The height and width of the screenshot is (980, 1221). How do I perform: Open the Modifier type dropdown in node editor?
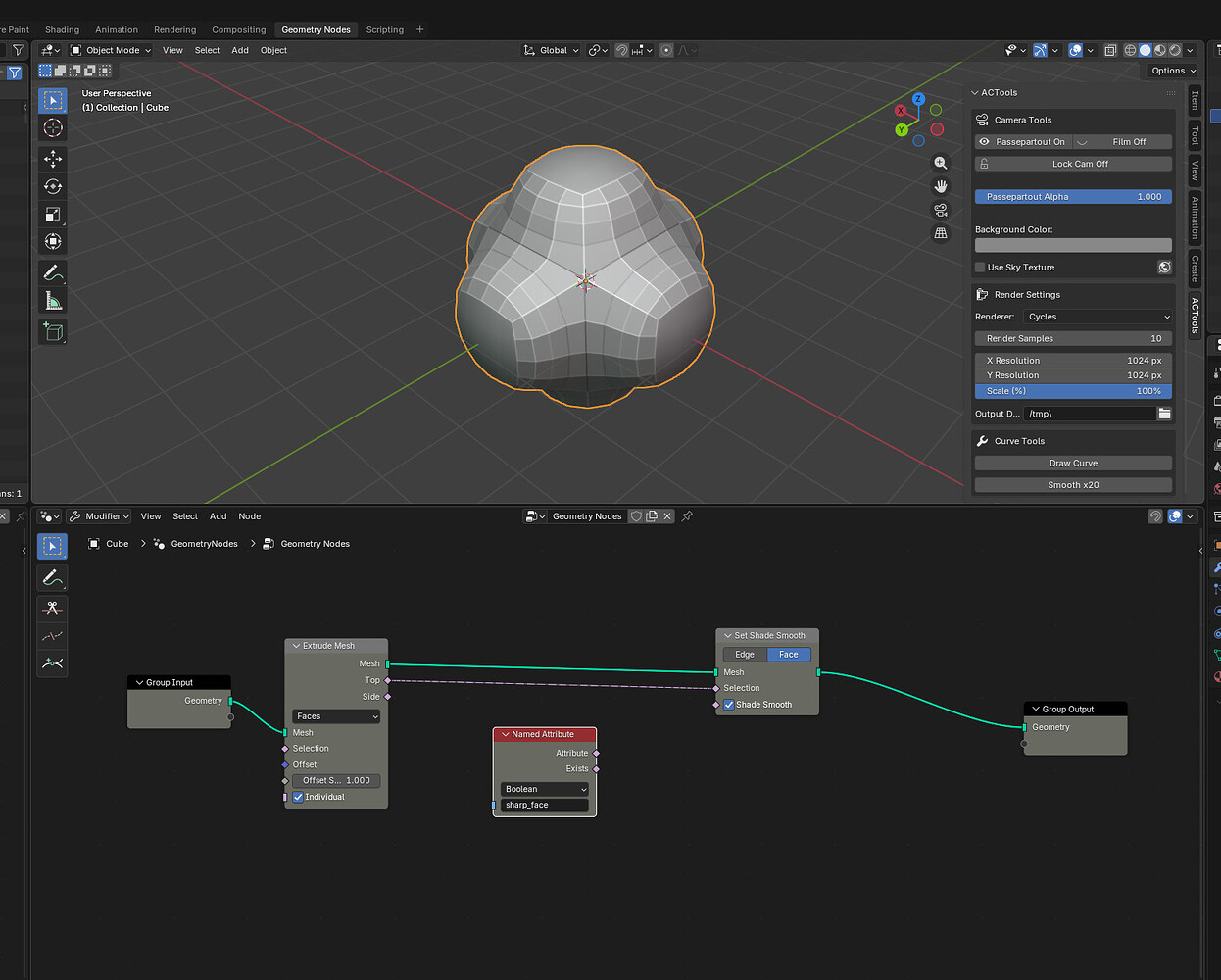coord(98,516)
